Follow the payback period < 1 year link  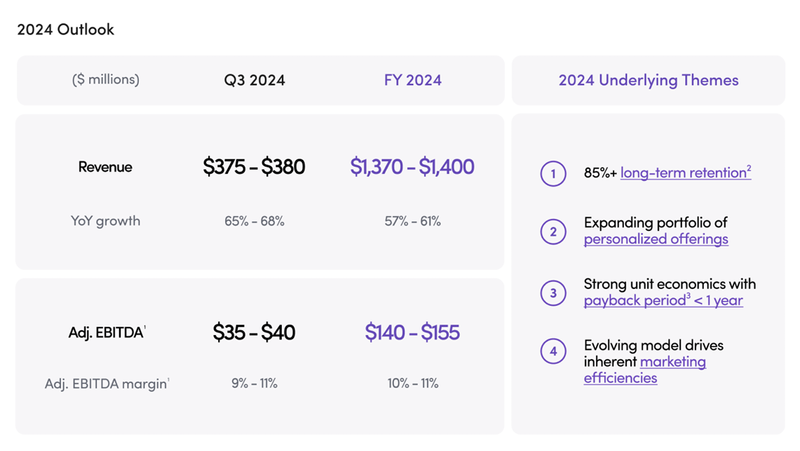point(663,301)
